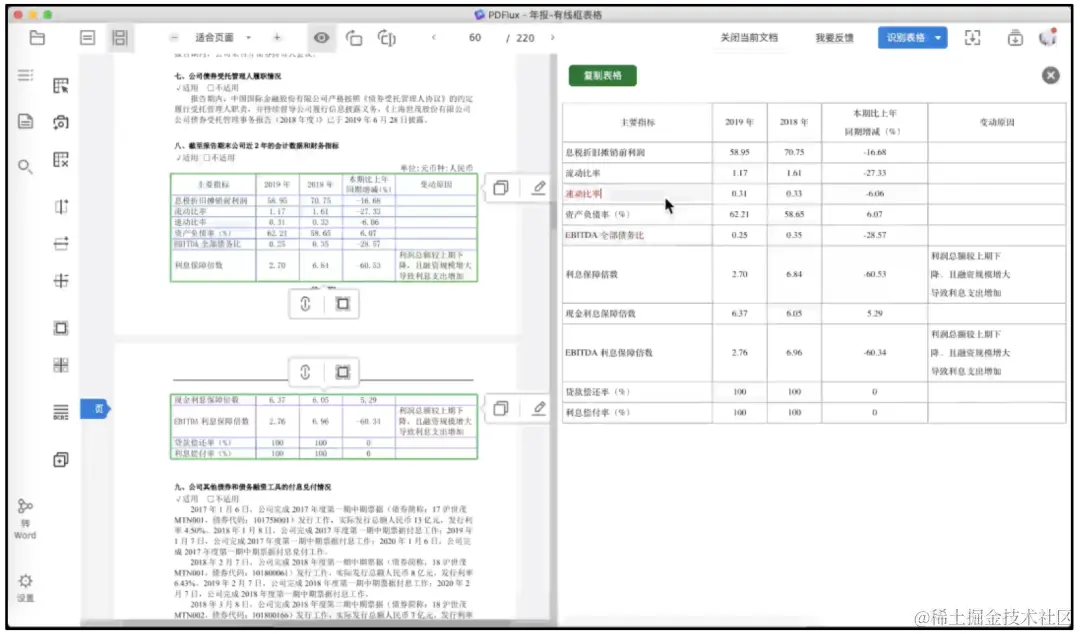Edit the 现金利息保障倍数 table via pencil icon
The image size is (1080, 634).
[x=539, y=409]
